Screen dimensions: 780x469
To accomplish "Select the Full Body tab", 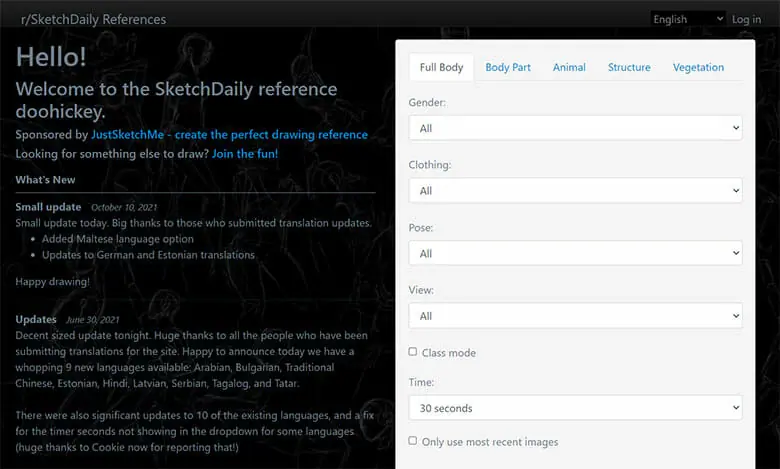I will tap(441, 67).
